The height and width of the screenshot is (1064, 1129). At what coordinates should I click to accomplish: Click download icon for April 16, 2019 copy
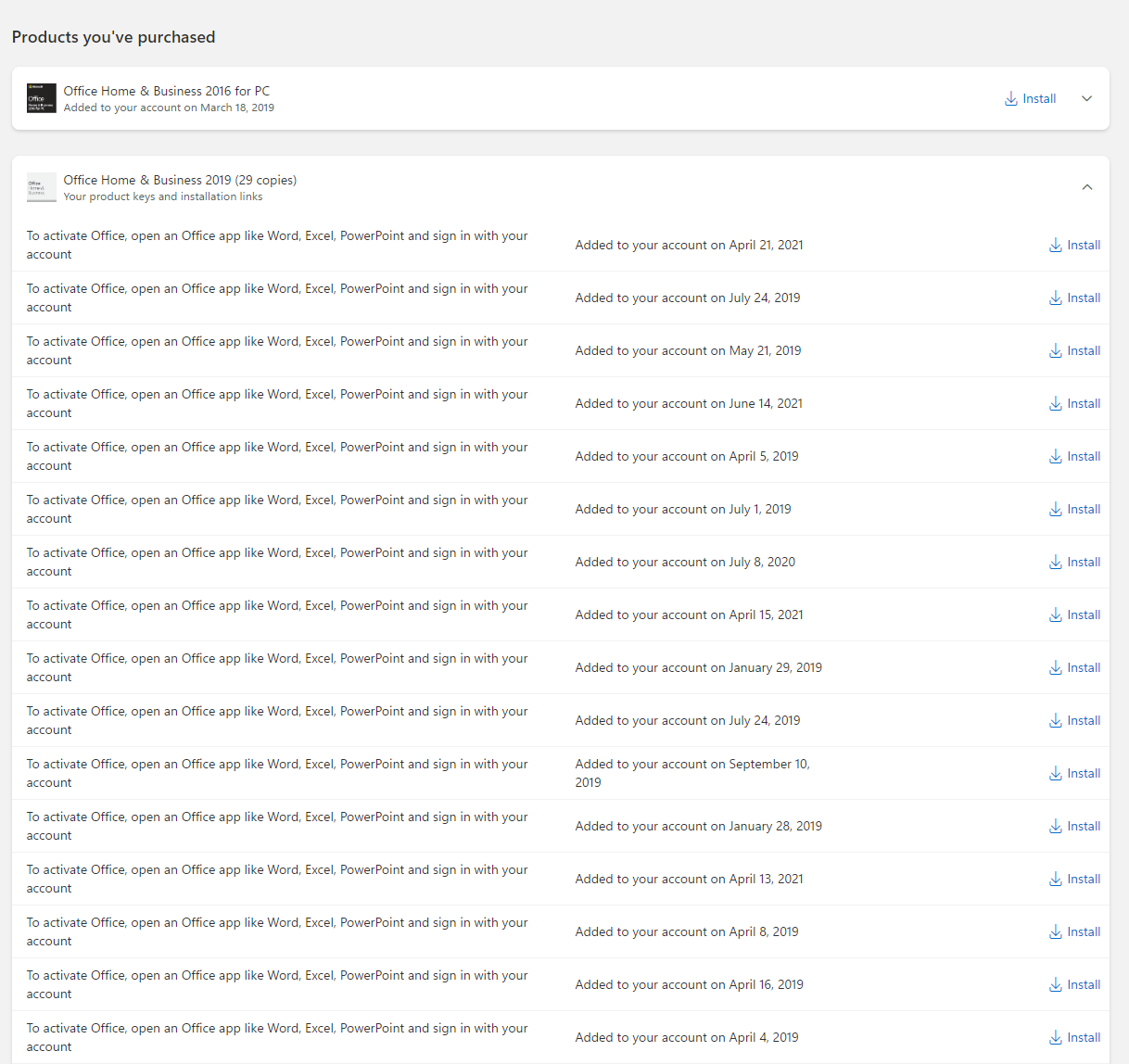pos(1056,984)
